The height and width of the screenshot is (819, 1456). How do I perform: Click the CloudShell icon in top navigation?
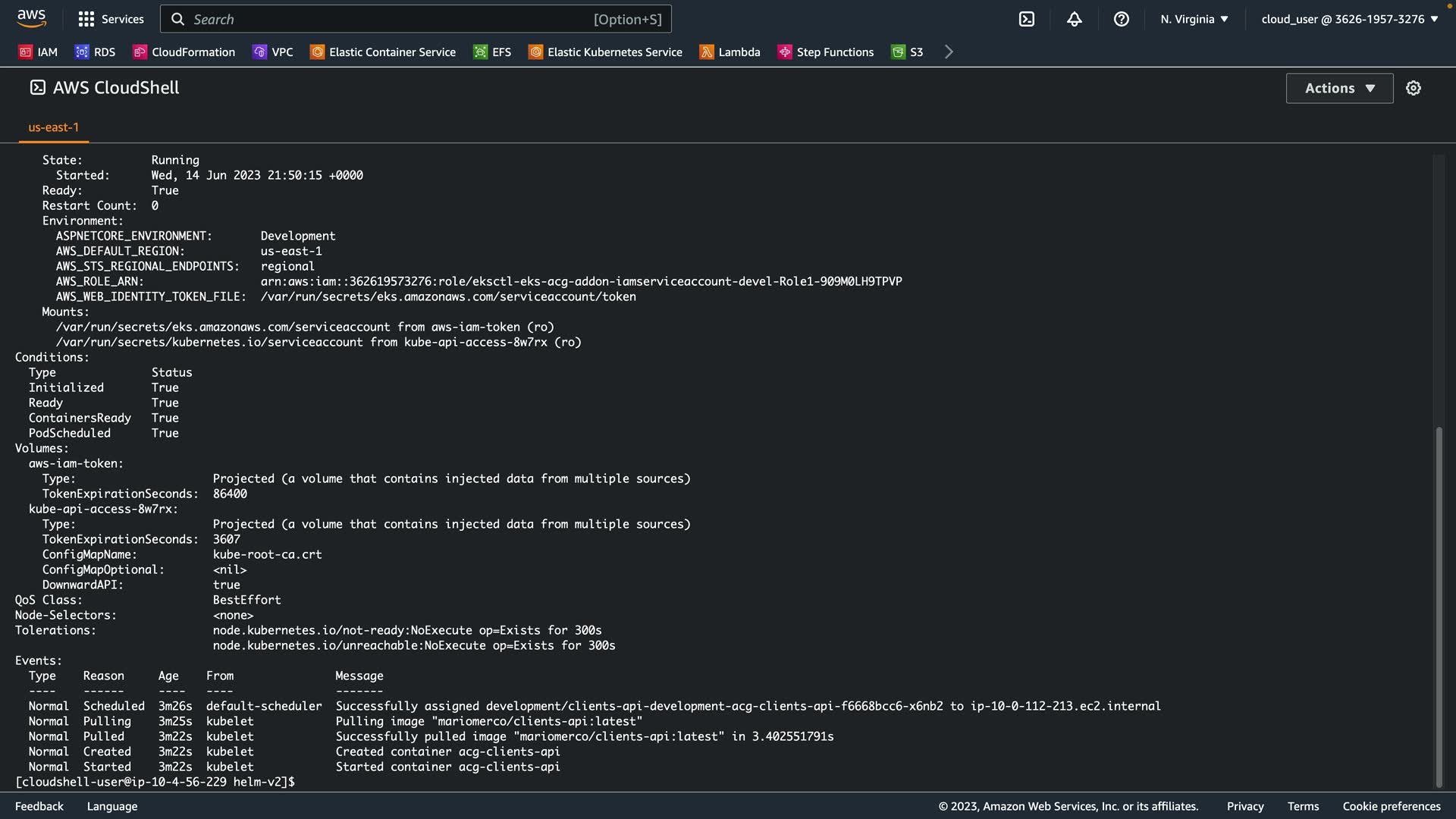pyautogui.click(x=1026, y=19)
